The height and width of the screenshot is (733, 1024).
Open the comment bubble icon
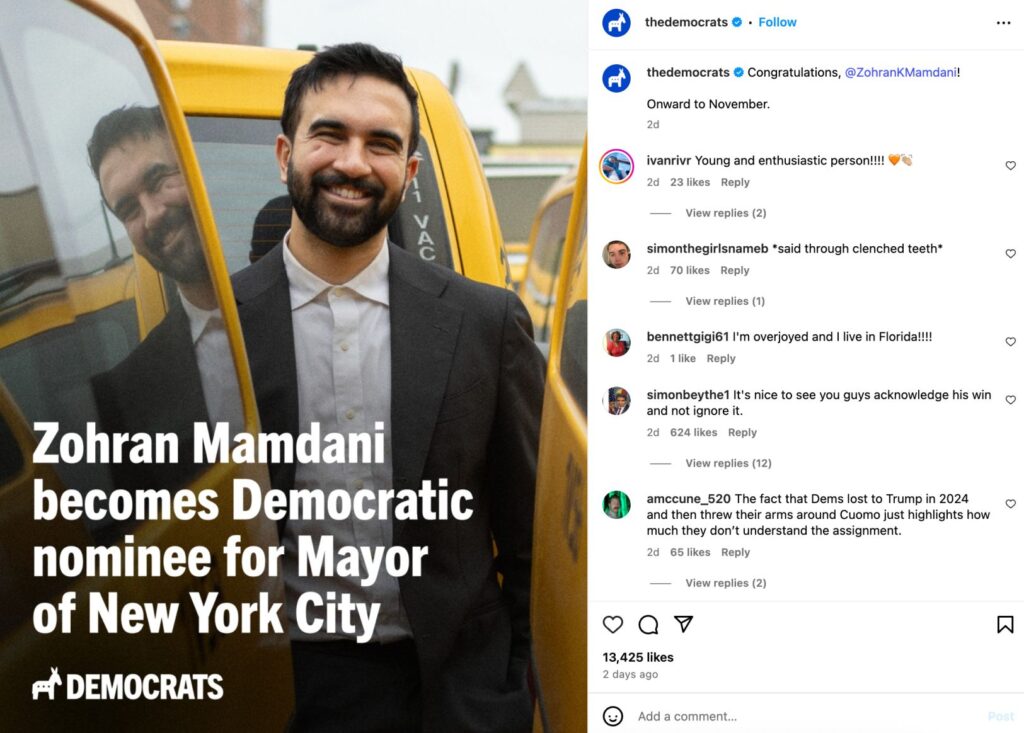[x=648, y=625]
